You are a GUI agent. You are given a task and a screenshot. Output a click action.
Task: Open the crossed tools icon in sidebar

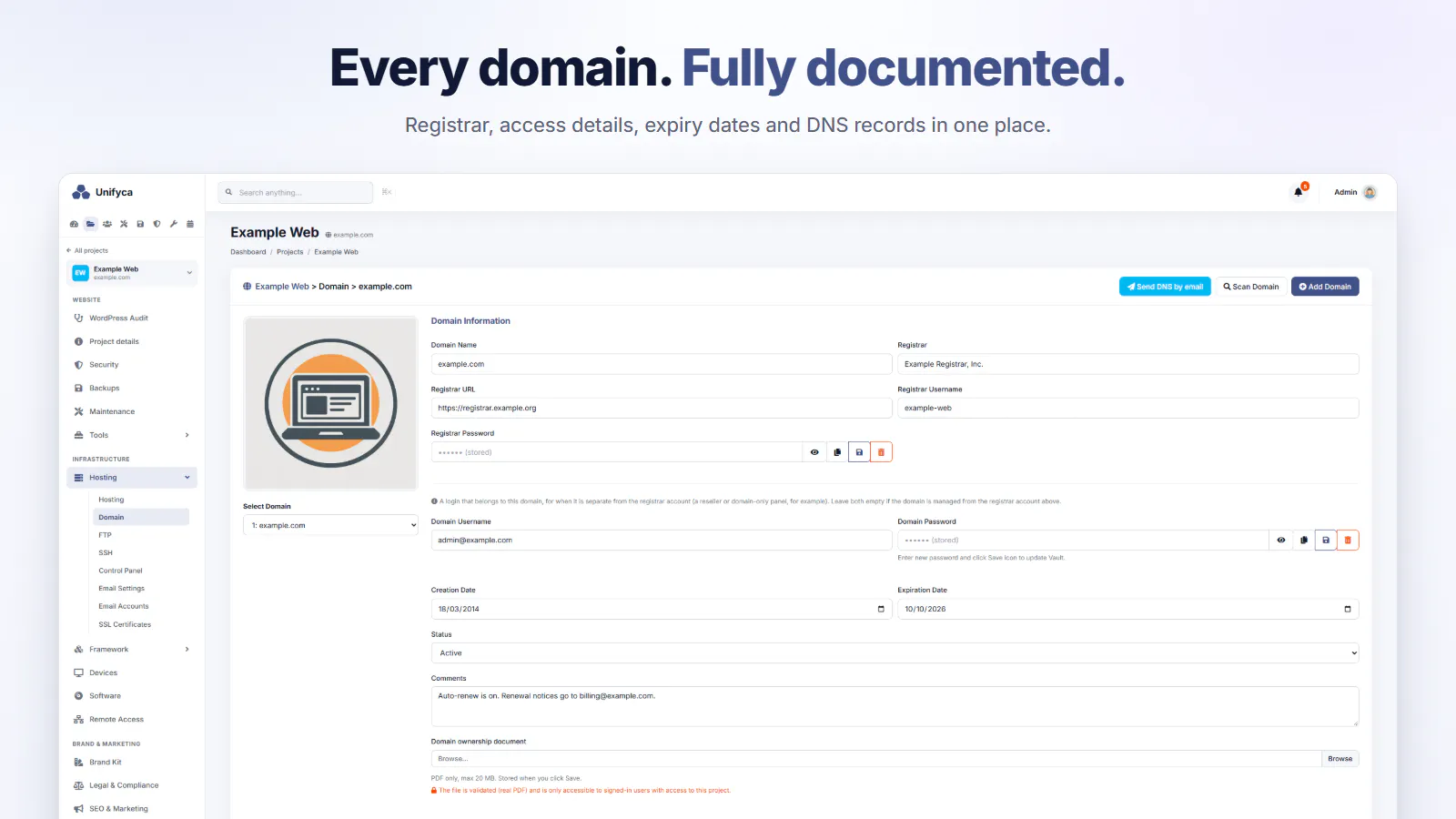[124, 224]
